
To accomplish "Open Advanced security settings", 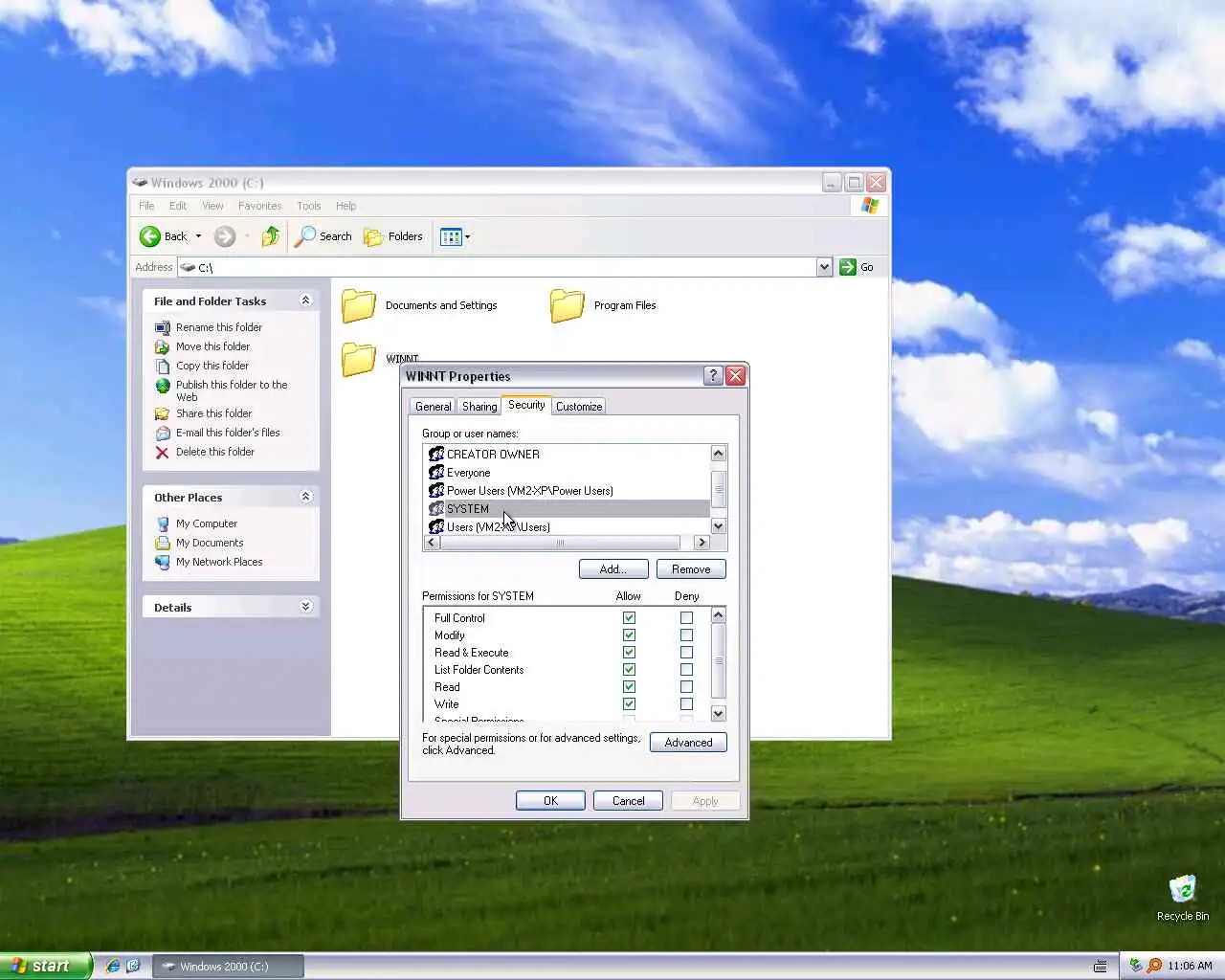I will click(688, 743).
